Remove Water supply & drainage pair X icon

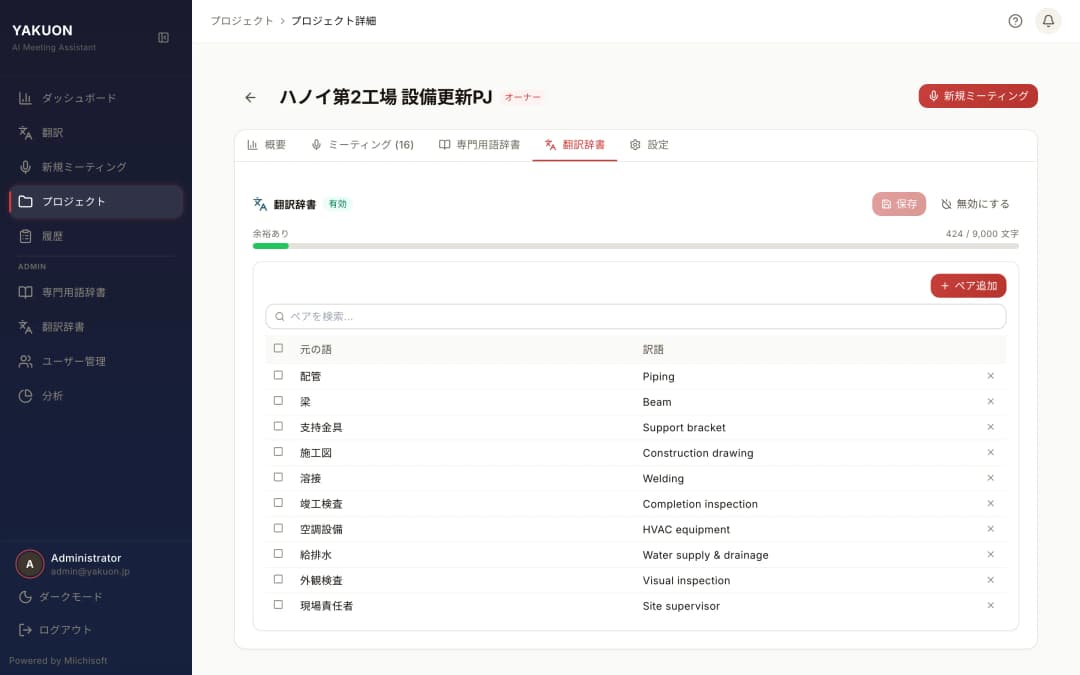coord(990,554)
